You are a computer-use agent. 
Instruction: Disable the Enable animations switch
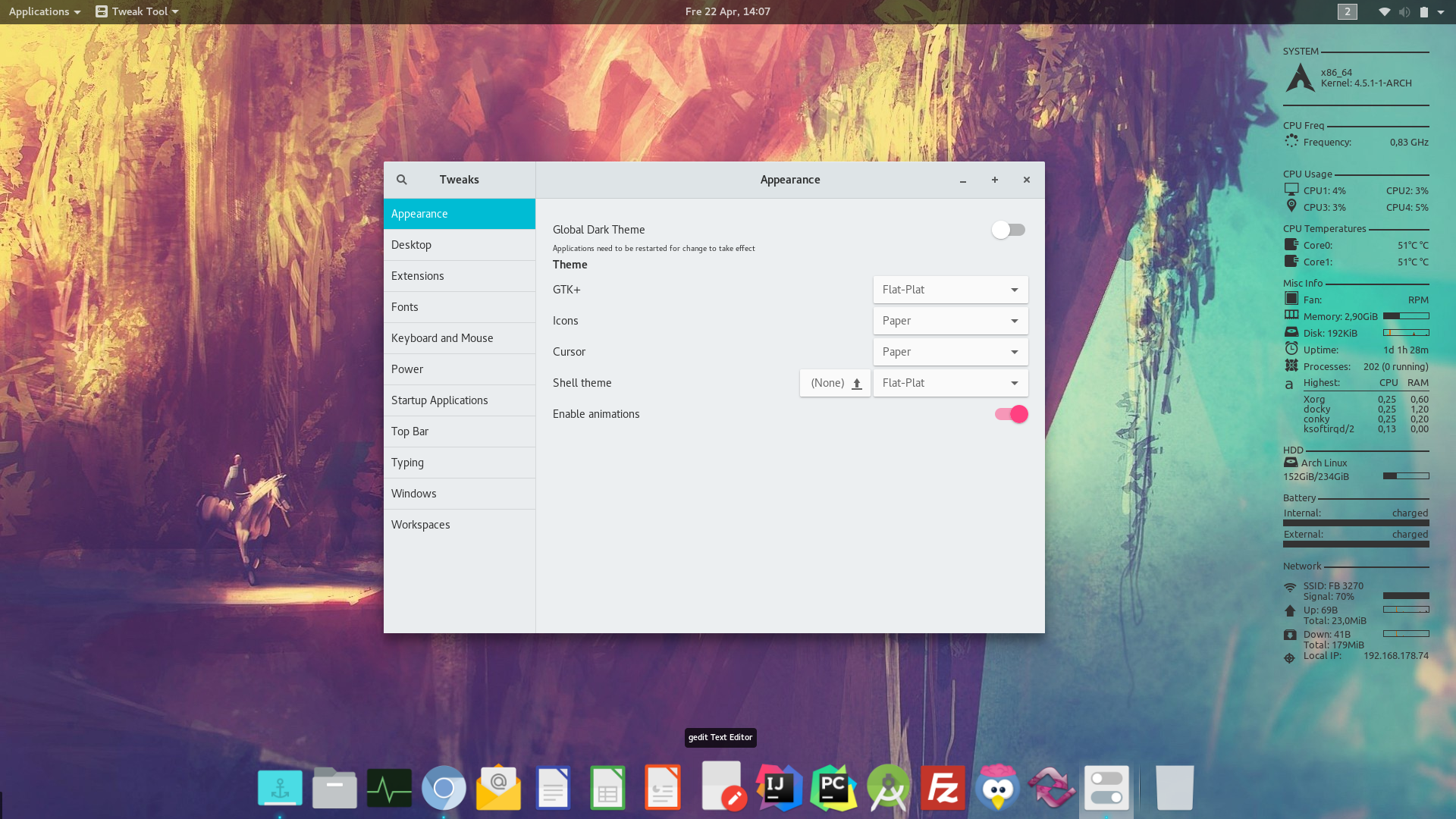click(x=1011, y=414)
